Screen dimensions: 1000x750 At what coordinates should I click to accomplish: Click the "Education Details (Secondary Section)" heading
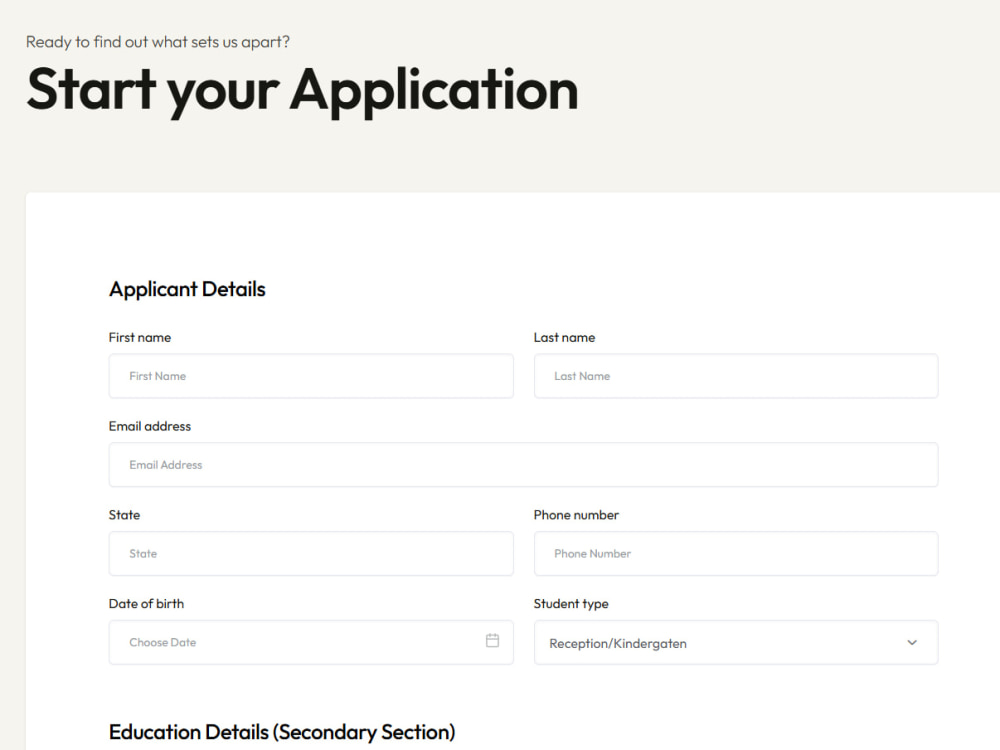[282, 732]
